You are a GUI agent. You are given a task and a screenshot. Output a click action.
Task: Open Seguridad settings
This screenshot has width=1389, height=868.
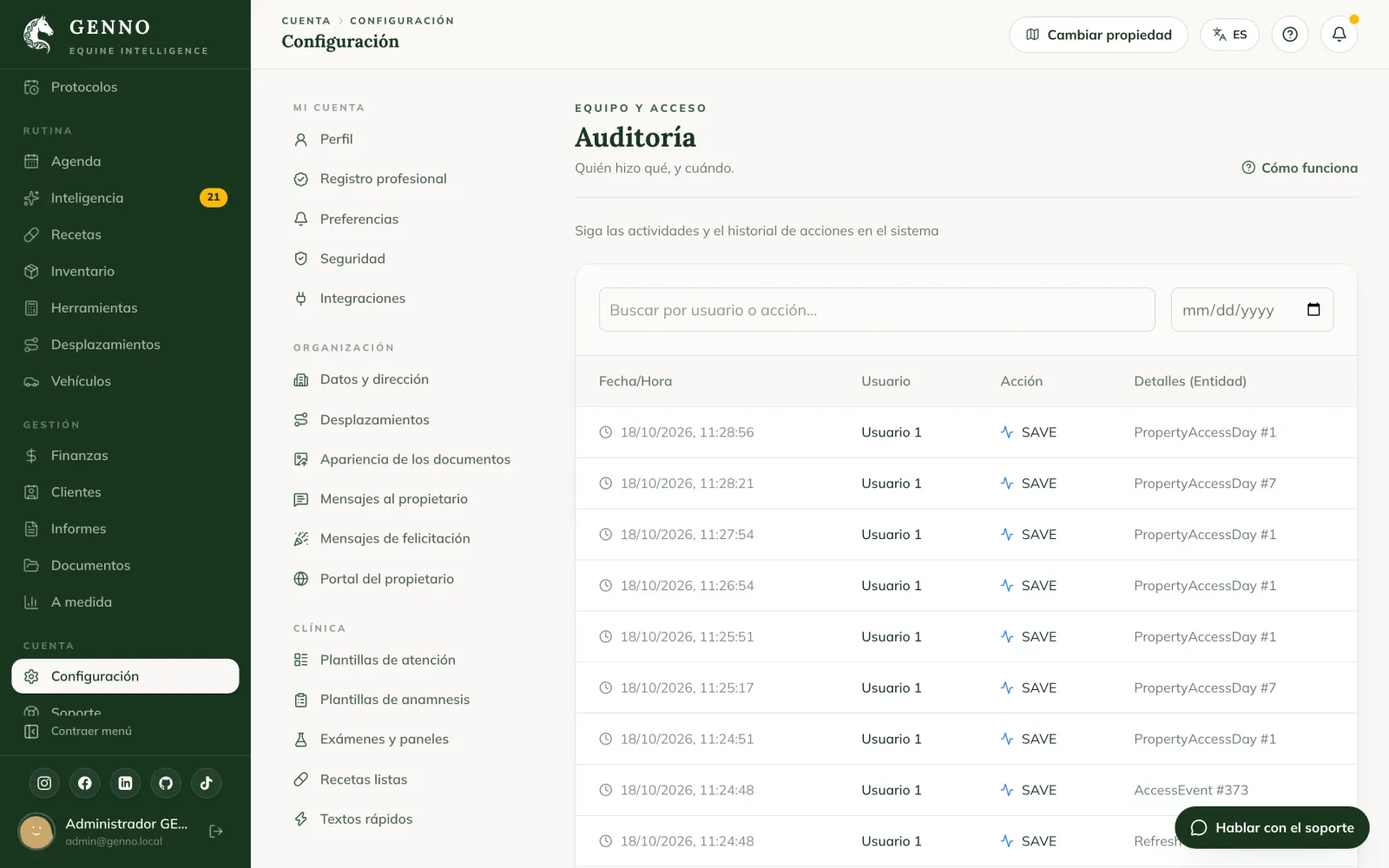point(339,259)
